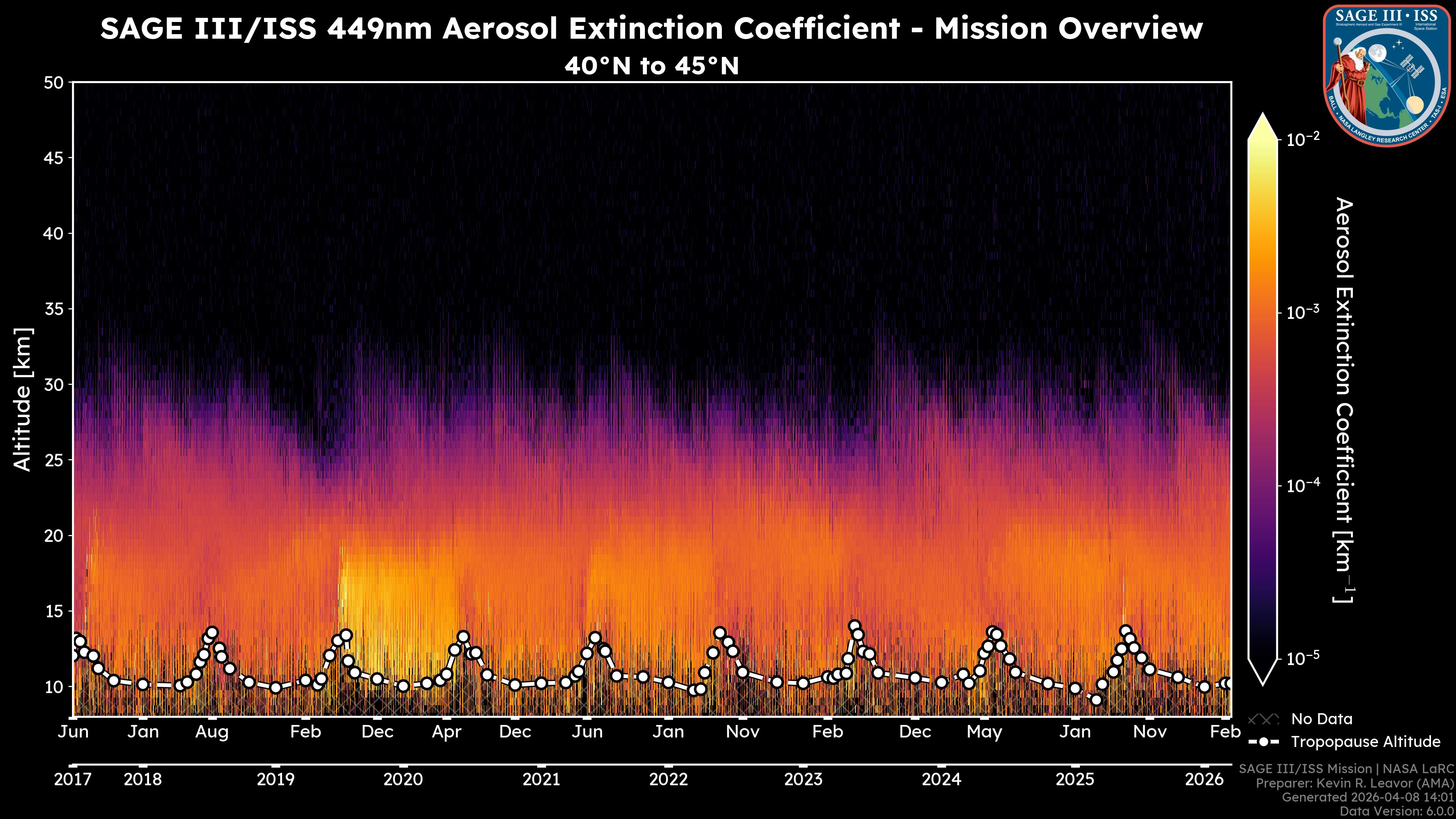Screen dimensions: 1456x819
Task: Click the 10⁻² colorbar tick label
Action: click(1304, 140)
